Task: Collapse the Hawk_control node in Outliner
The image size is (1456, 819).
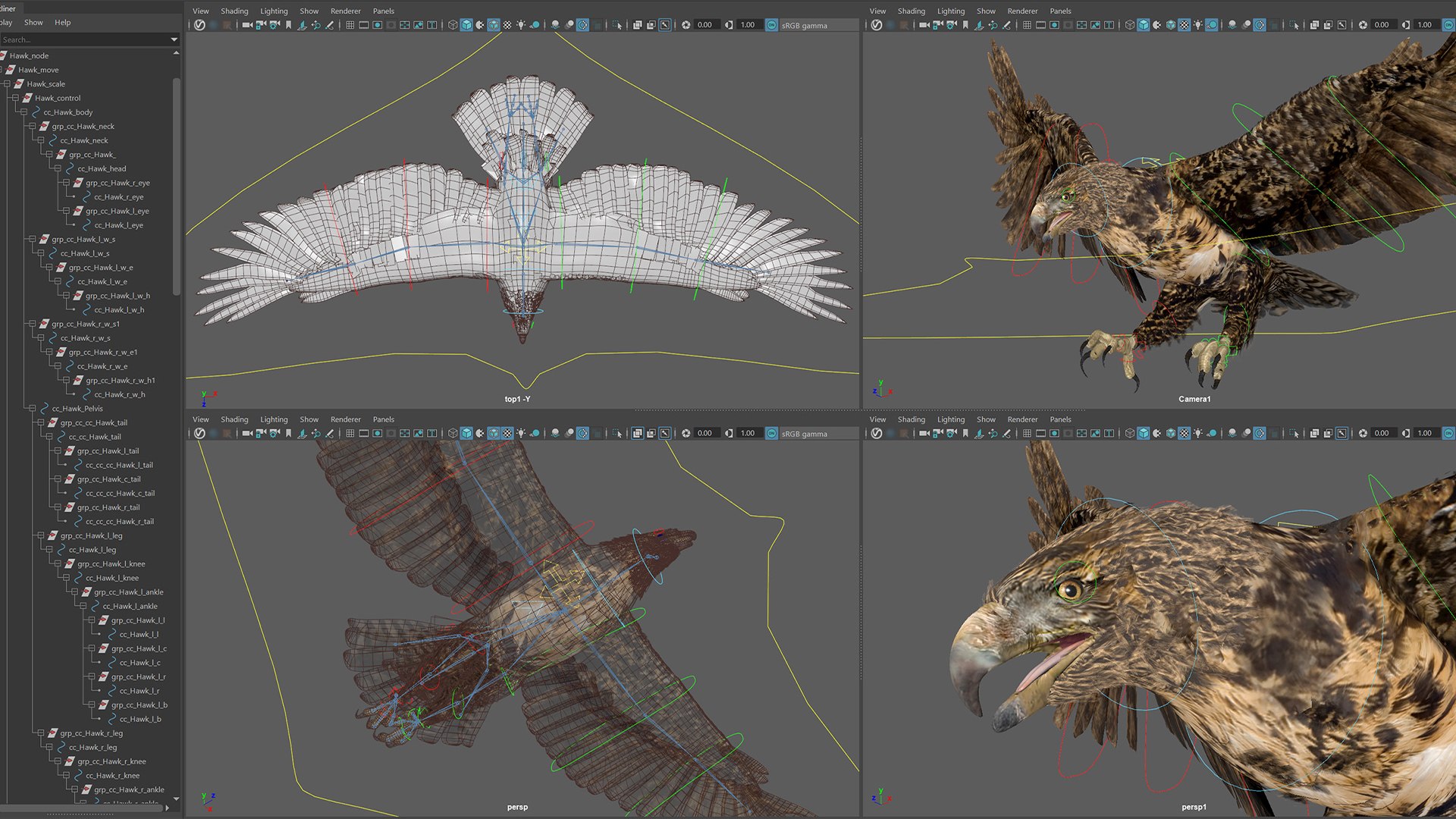Action: (x=15, y=98)
